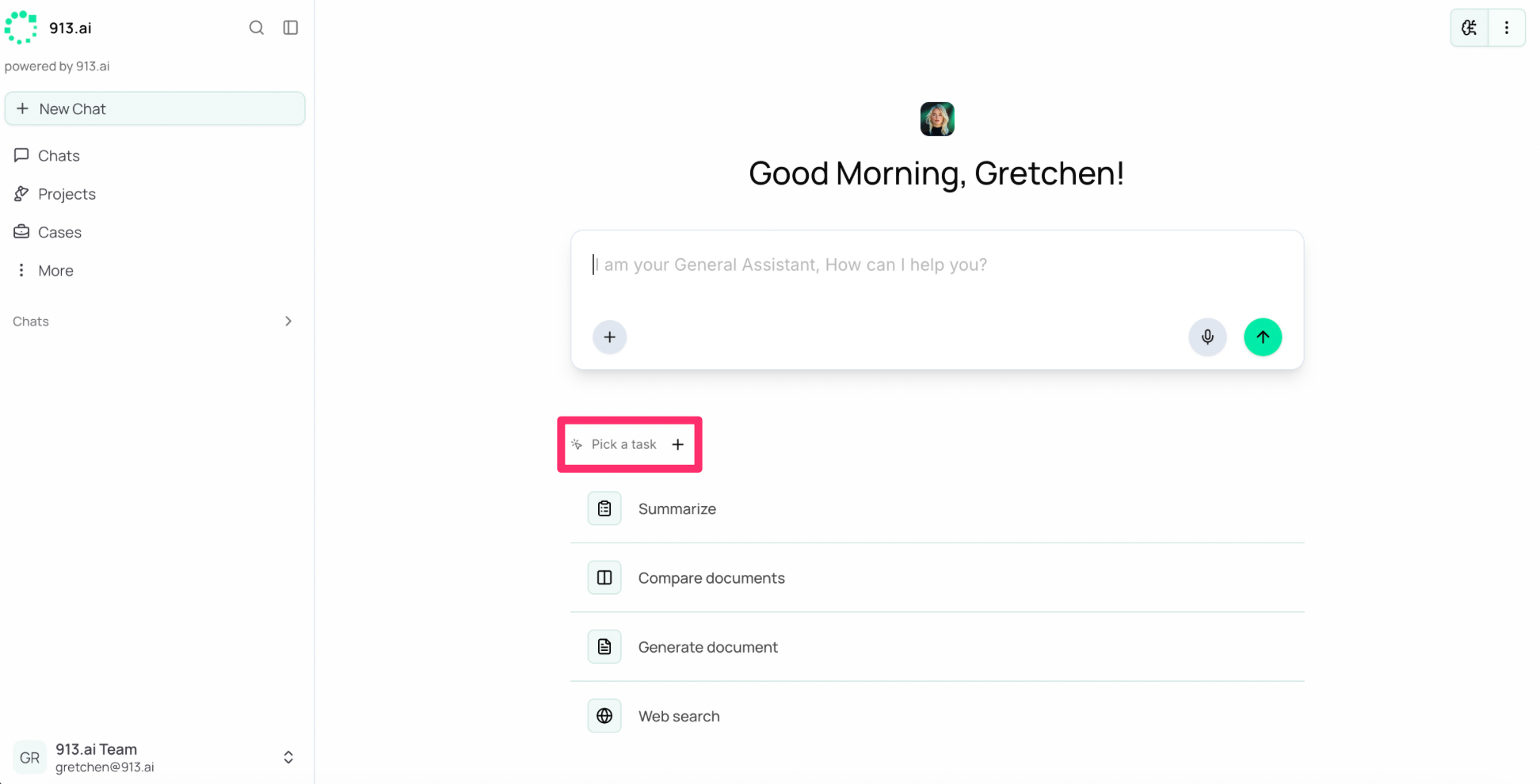1540x784 pixels.
Task: Send message with green arrow button
Action: [1263, 337]
